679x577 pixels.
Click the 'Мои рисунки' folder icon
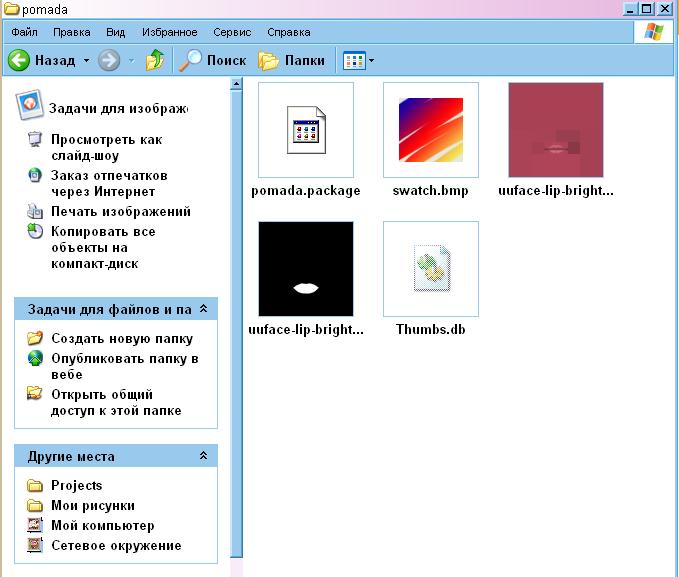[x=35, y=506]
